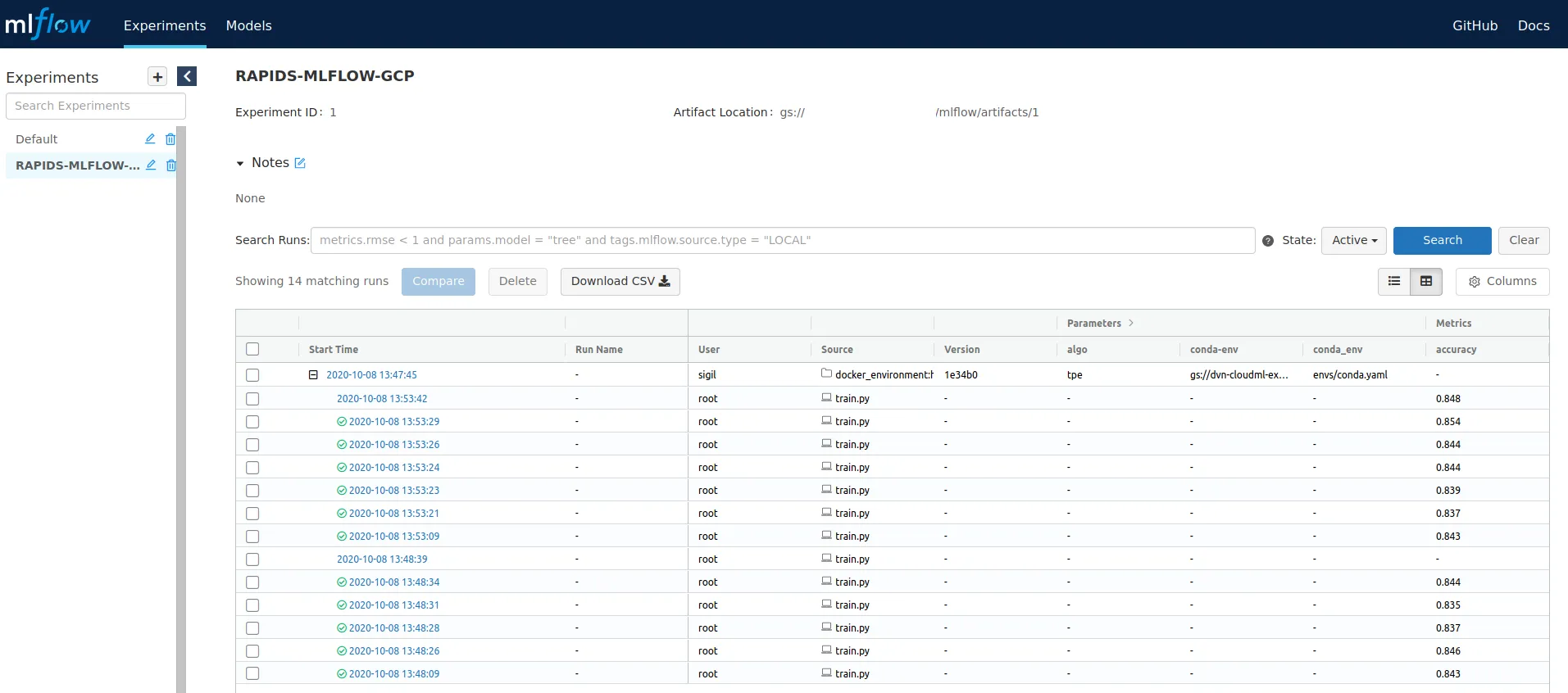This screenshot has width=1568, height=693.
Task: Open search help question mark icon
Action: (x=1268, y=241)
